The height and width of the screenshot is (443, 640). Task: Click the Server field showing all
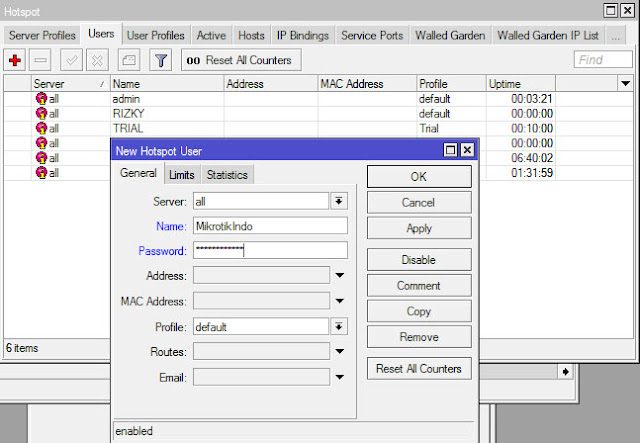261,201
